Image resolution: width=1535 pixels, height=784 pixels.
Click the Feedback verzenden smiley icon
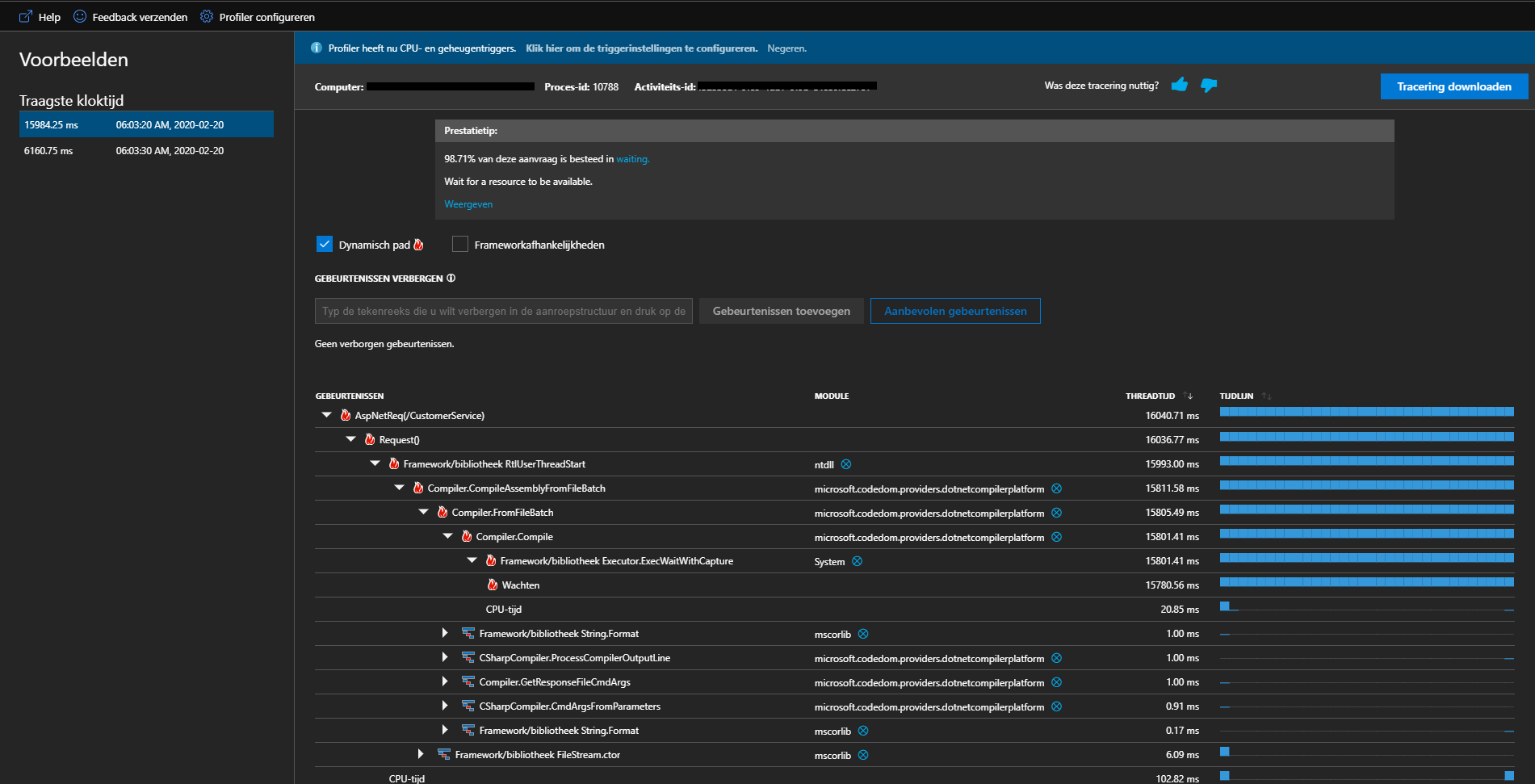click(x=80, y=17)
